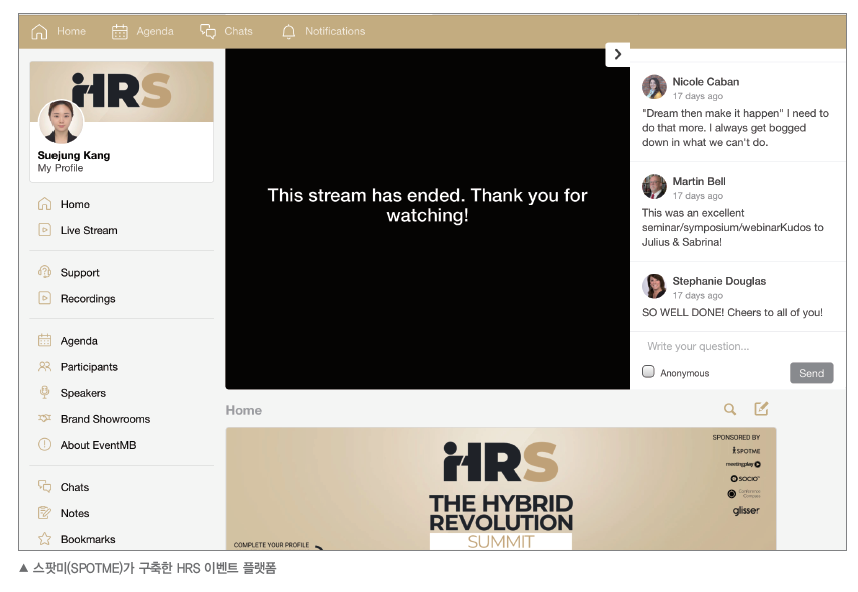Click Nicole Caban's "Dream then make it happen" message
858x592 pixels.
[x=735, y=127]
